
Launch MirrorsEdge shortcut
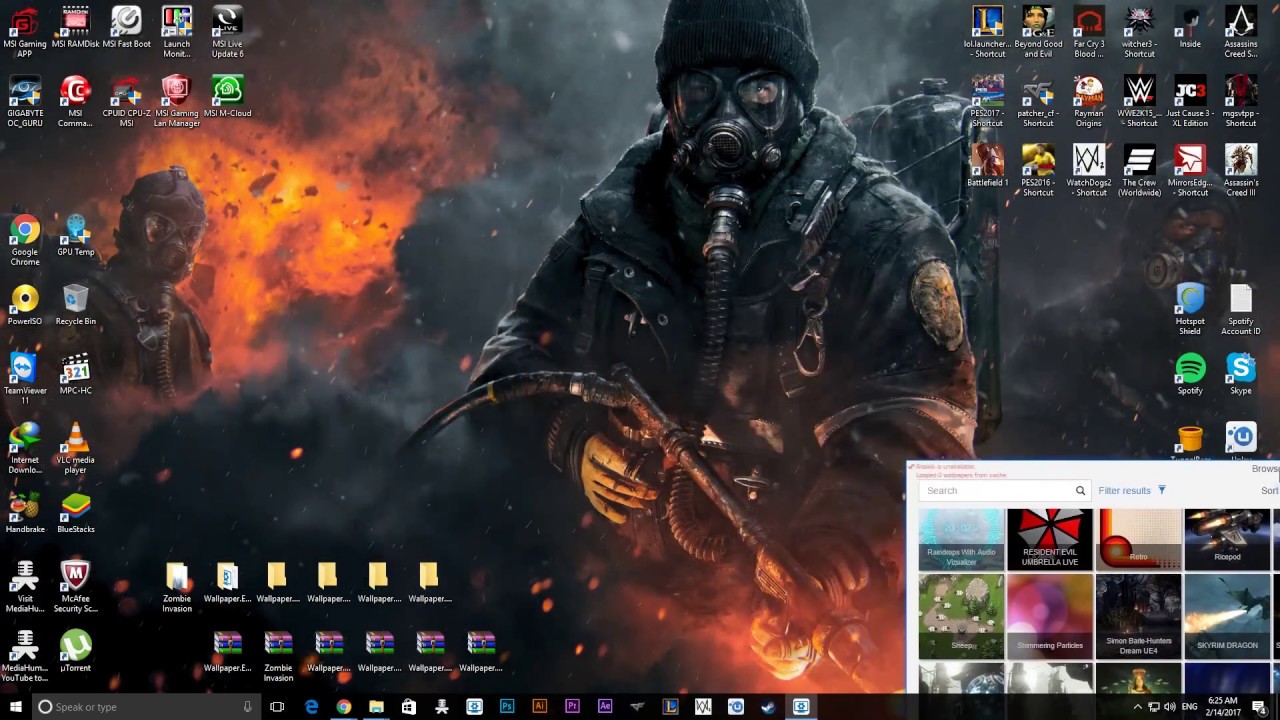coord(1190,170)
